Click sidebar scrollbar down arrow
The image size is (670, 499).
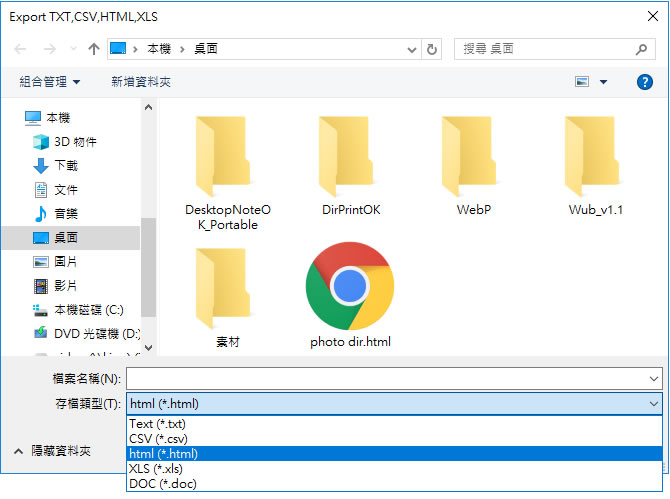pyautogui.click(x=148, y=348)
